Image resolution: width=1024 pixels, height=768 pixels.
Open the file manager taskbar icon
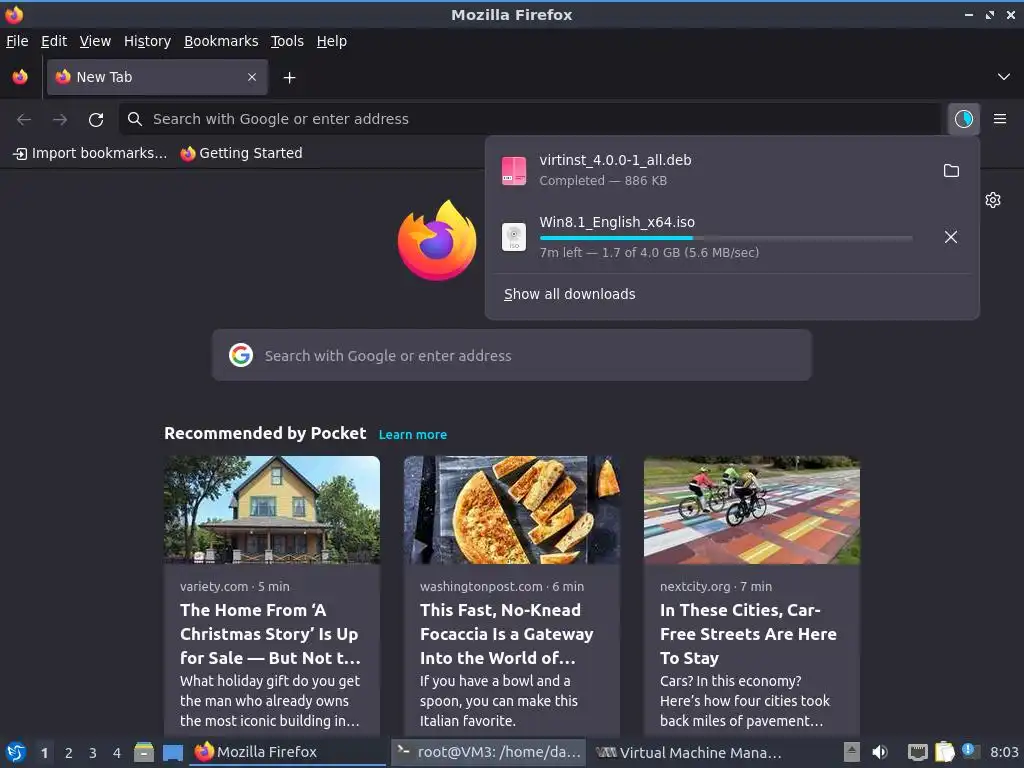click(144, 752)
